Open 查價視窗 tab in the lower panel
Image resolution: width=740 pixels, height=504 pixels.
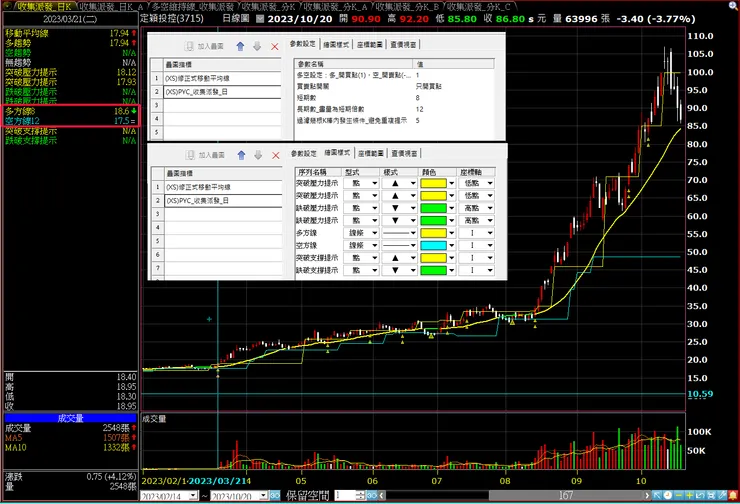(404, 153)
